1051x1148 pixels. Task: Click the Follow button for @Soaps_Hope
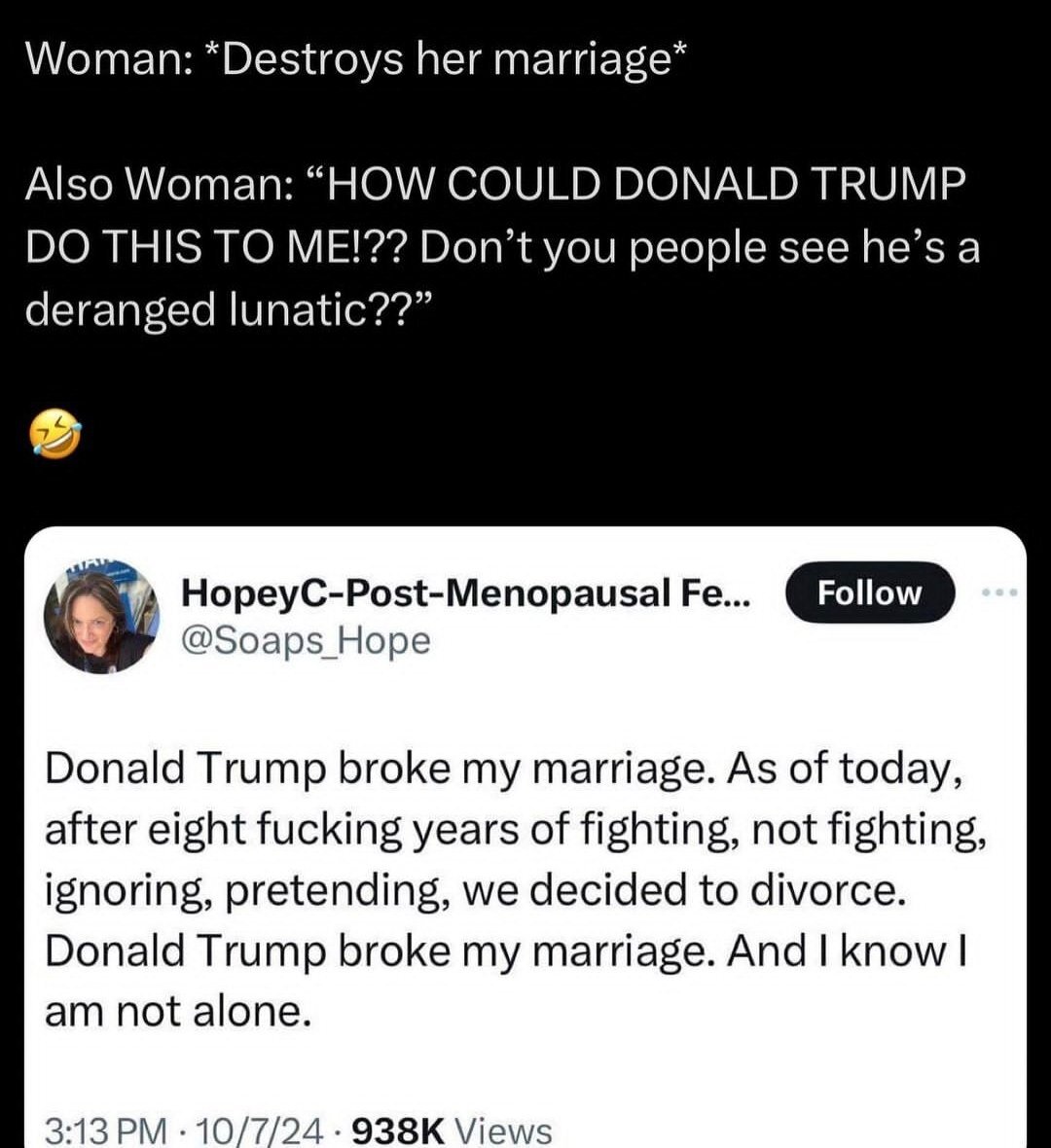[x=869, y=592]
